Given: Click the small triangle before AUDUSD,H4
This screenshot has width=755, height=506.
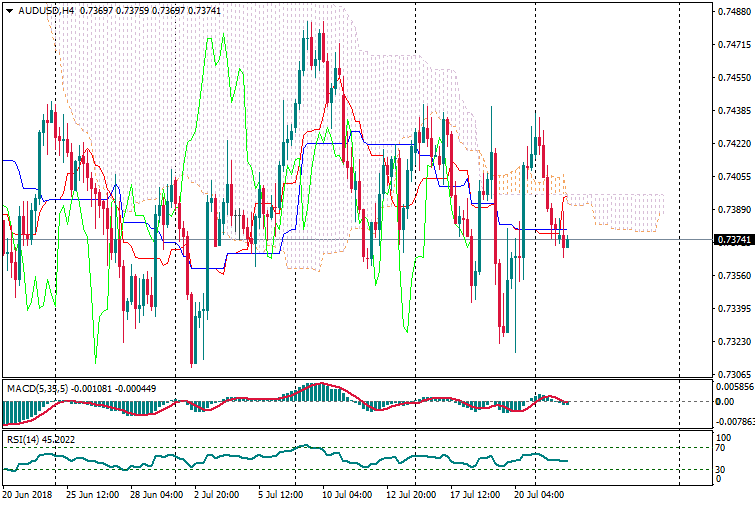Looking at the screenshot, I should pyautogui.click(x=9, y=10).
